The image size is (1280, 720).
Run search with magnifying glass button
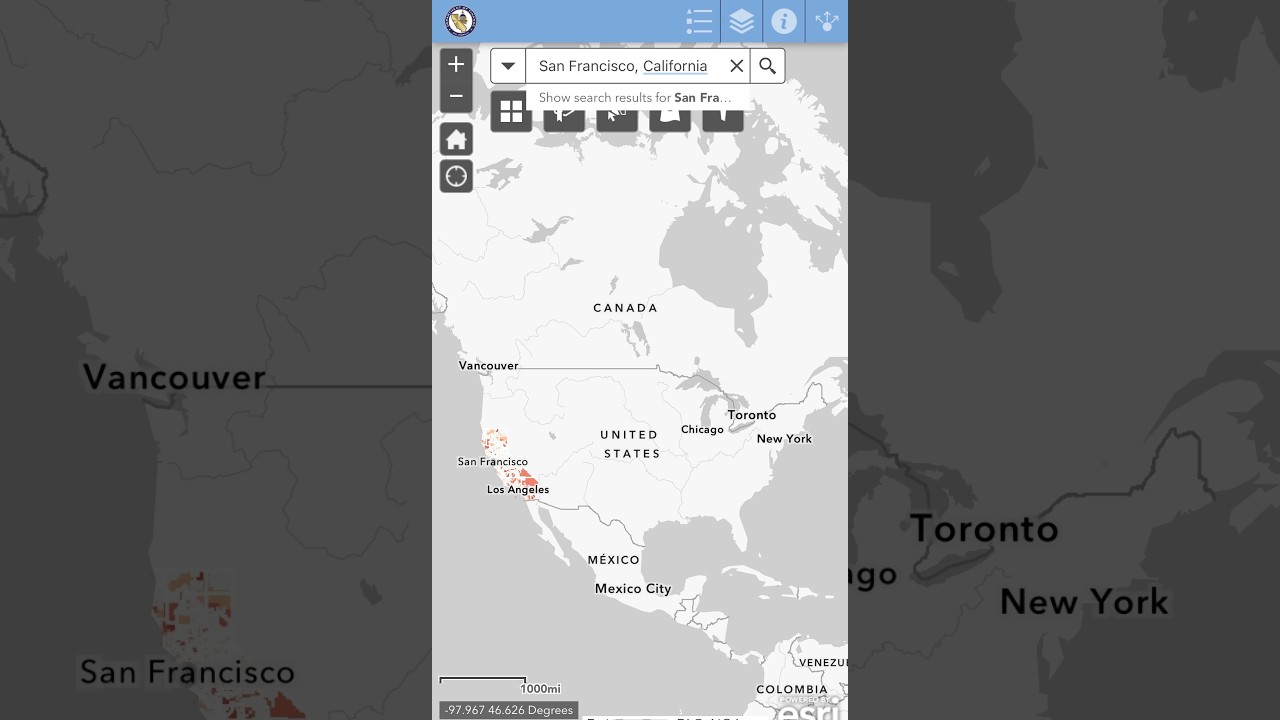767,66
